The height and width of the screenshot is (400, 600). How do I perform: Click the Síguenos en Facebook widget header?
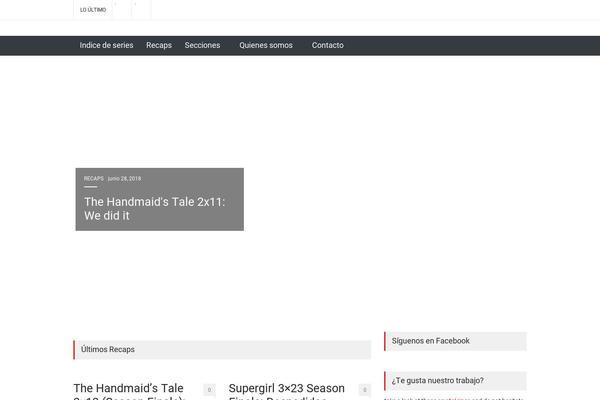(x=455, y=341)
